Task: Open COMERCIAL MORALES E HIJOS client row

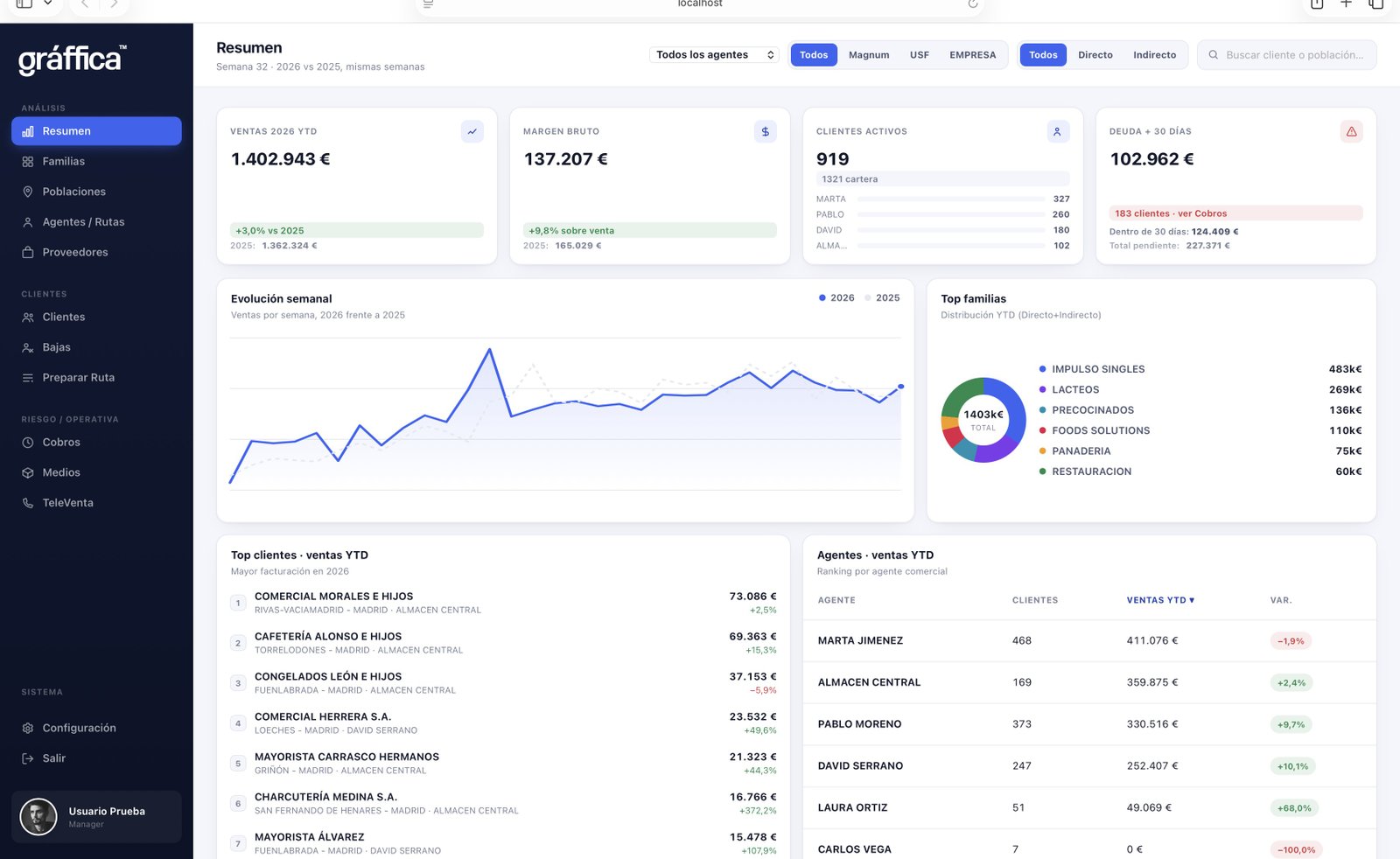Action: (503, 603)
